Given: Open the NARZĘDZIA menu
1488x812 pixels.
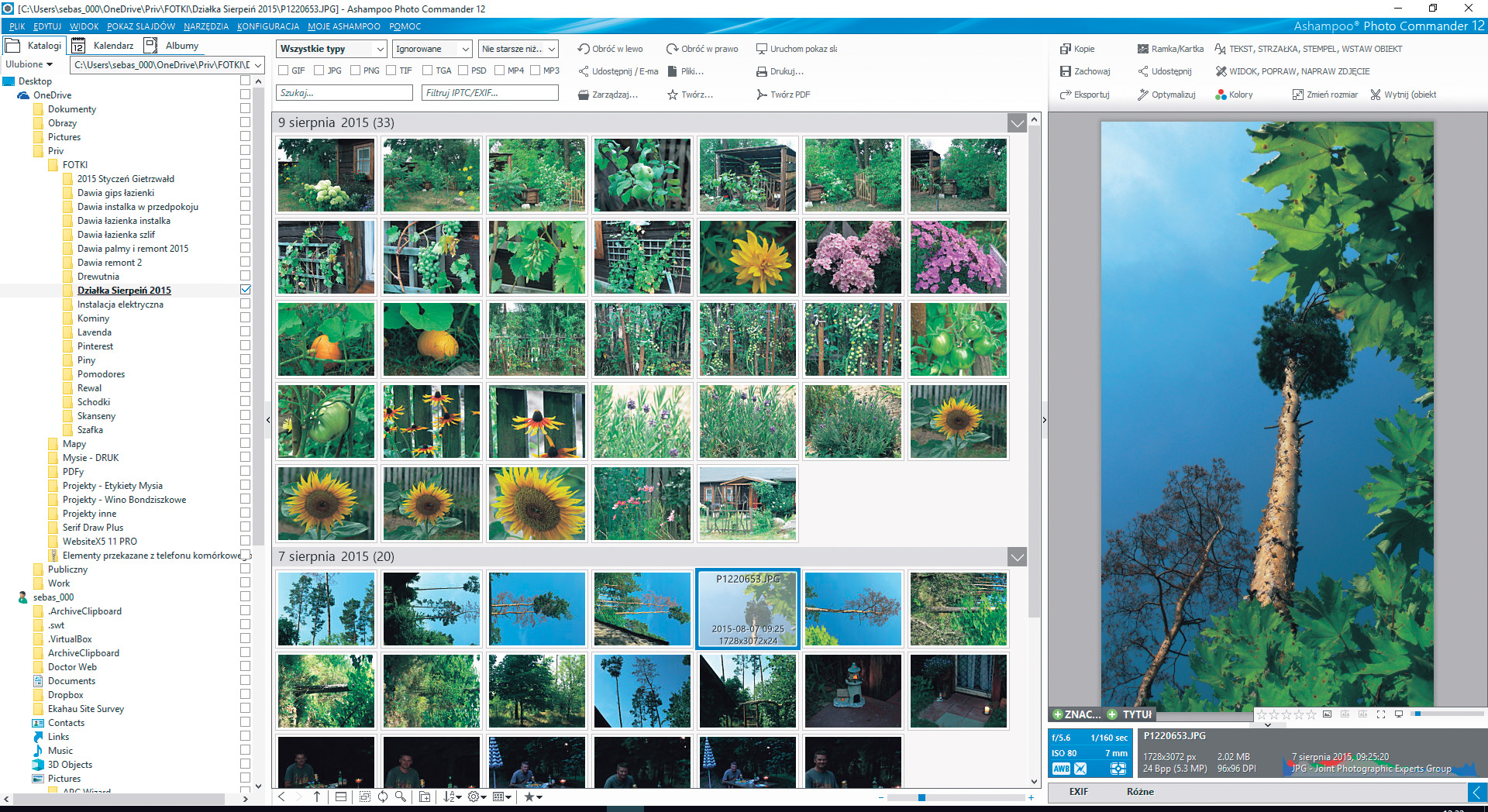Looking at the screenshot, I should [205, 26].
